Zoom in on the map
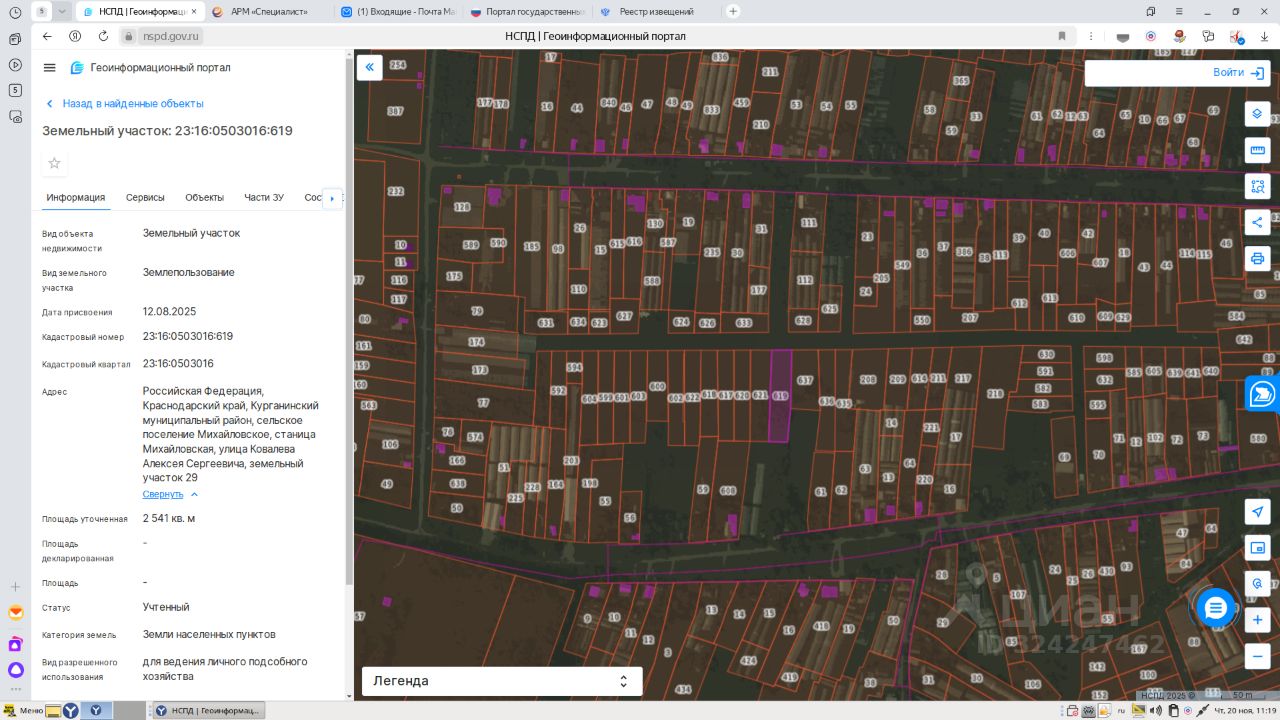This screenshot has width=1280, height=720. 1257,620
